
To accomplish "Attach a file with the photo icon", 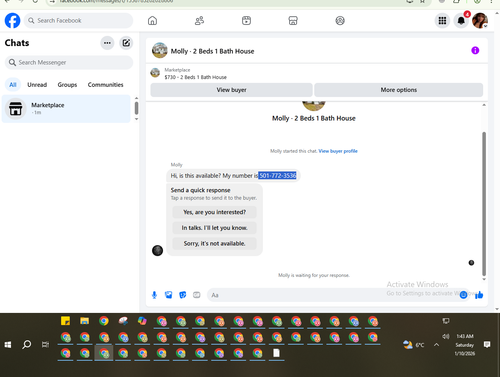I will (x=169, y=295).
